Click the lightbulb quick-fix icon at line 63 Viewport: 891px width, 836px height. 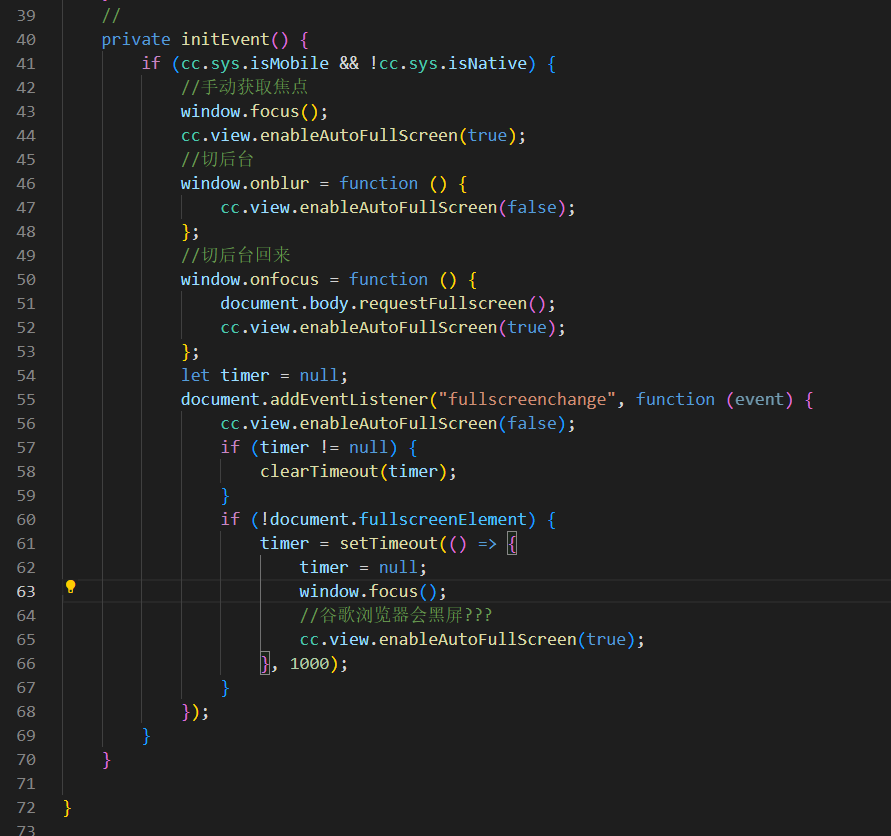tap(70, 587)
